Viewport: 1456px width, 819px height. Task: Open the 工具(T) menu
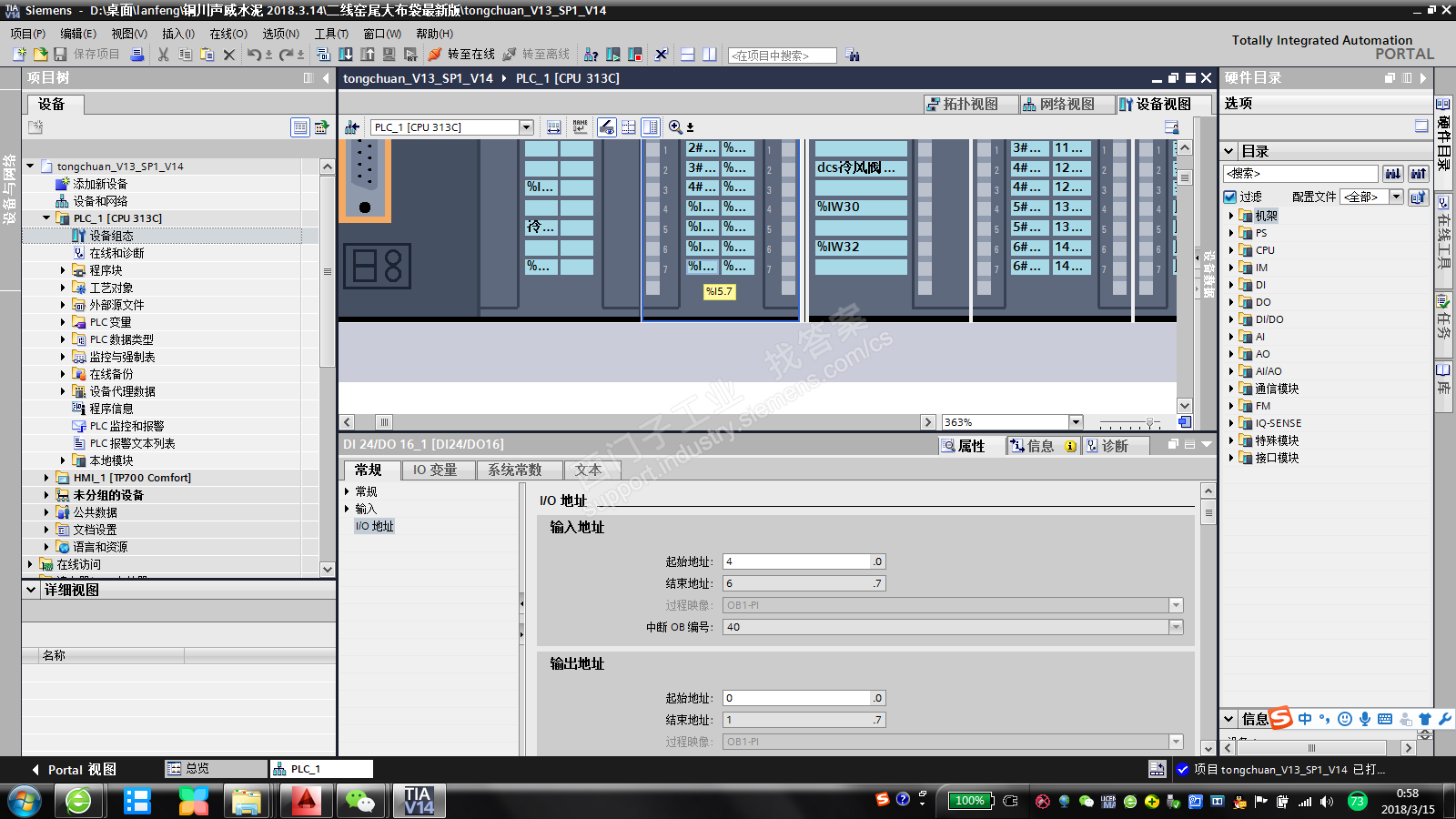point(331,34)
